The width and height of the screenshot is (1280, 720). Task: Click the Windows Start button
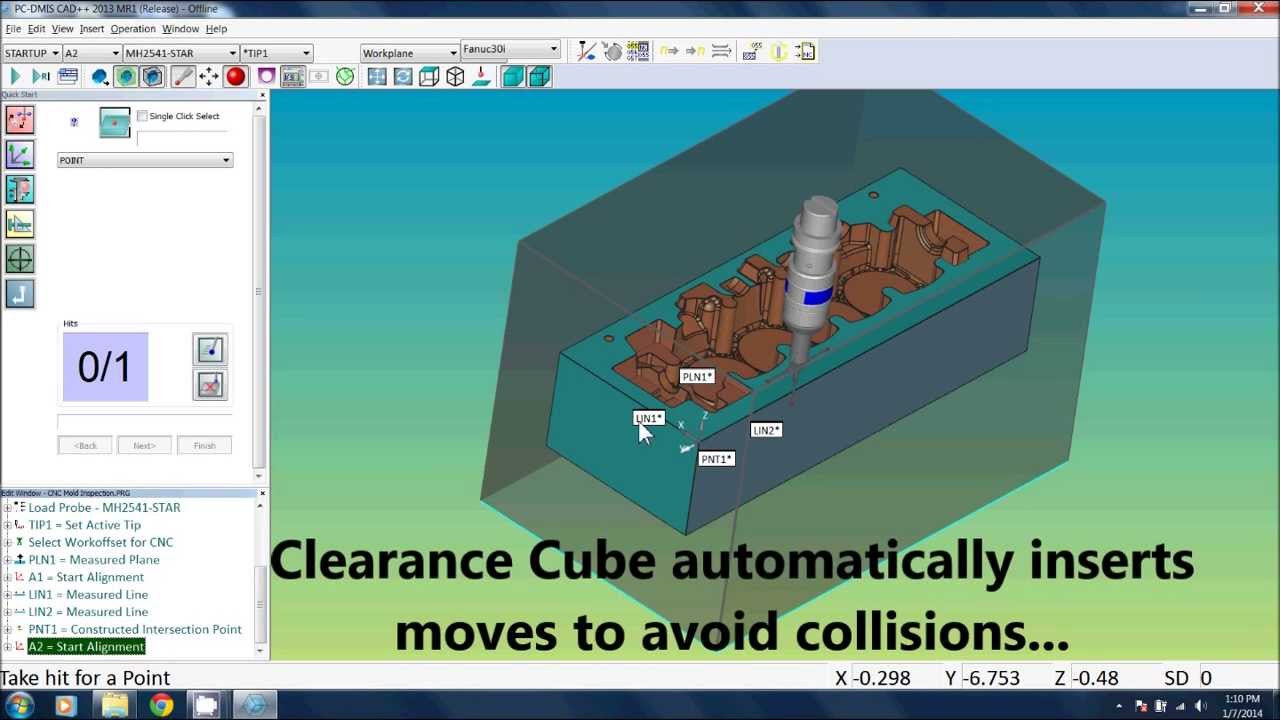[x=19, y=706]
